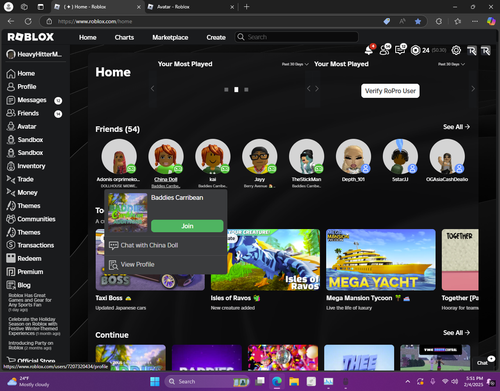This screenshot has height=391, width=500.
Task: Click Baddies Carribean thumbnail in popup
Action: pos(128,212)
